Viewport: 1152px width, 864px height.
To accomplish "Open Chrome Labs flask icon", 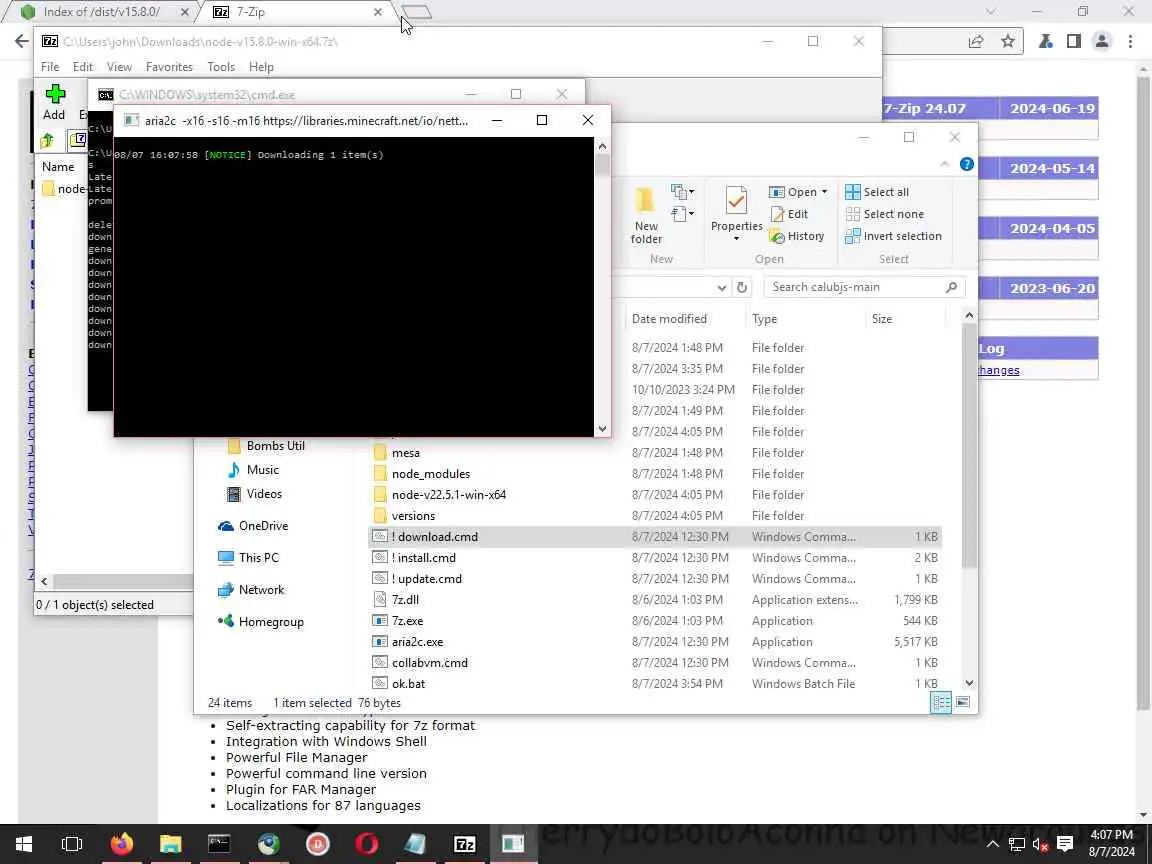I will click(1045, 41).
